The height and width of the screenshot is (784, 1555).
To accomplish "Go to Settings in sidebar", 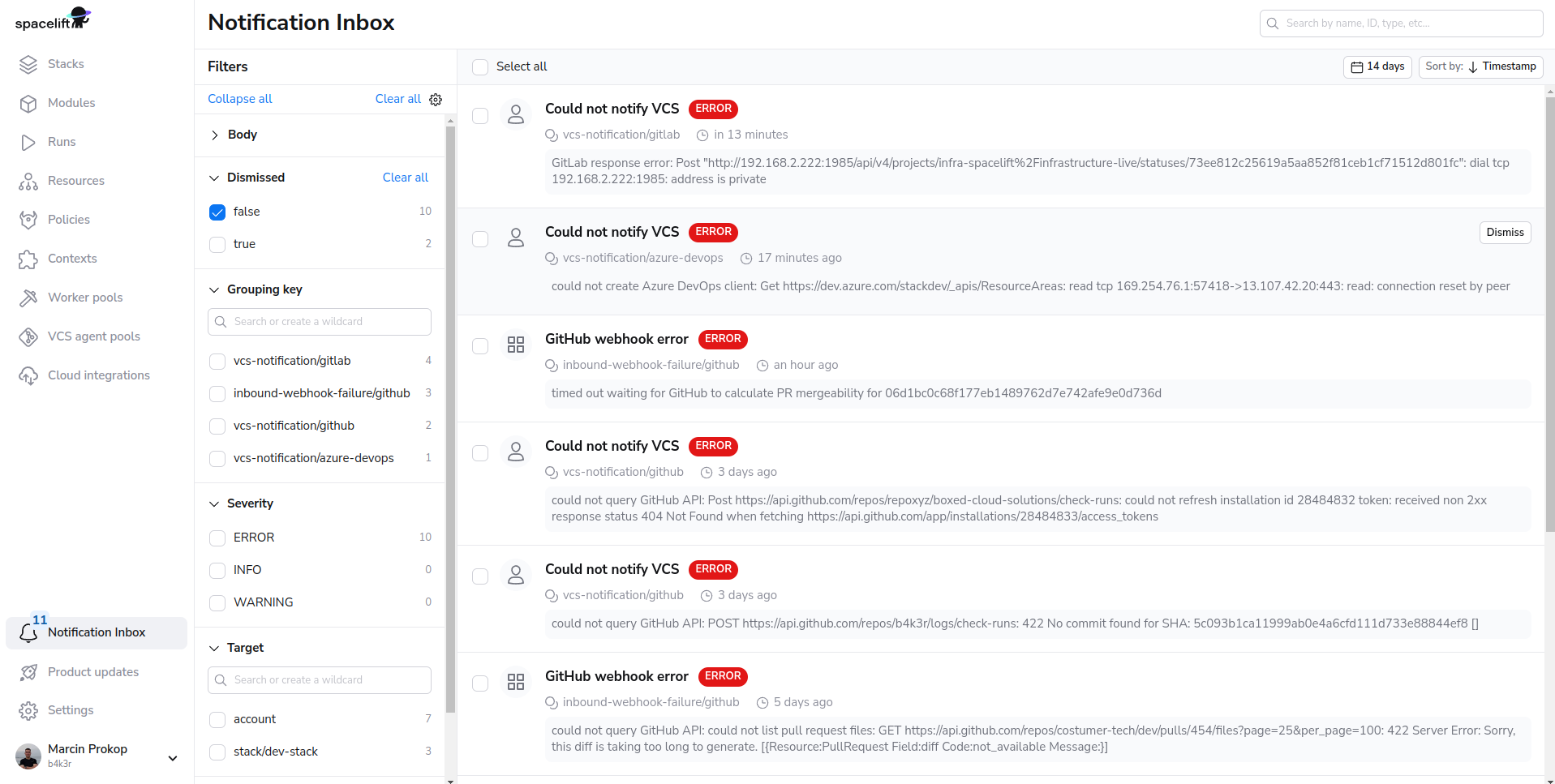I will [71, 710].
